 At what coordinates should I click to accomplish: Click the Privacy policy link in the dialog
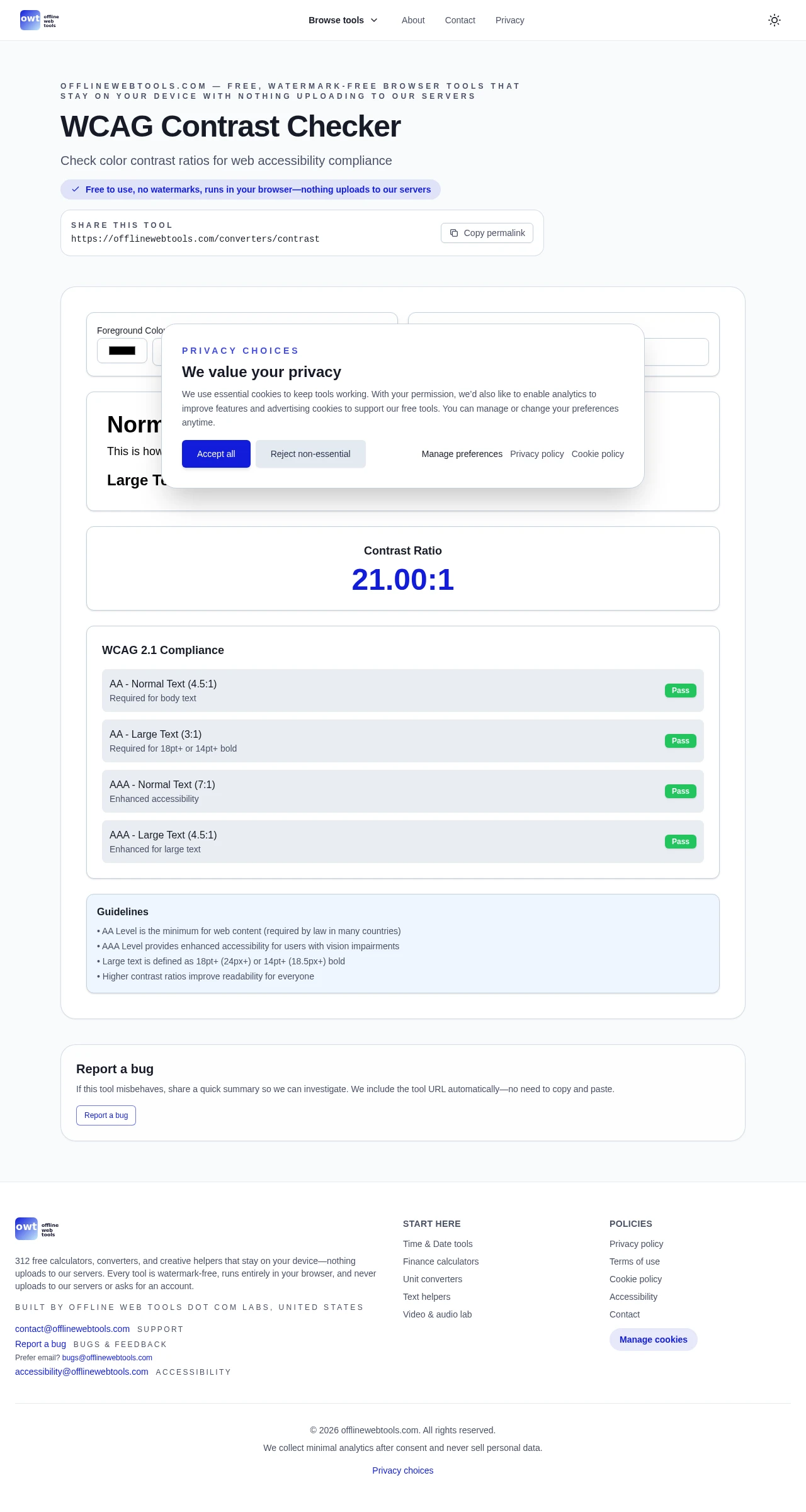pos(536,454)
